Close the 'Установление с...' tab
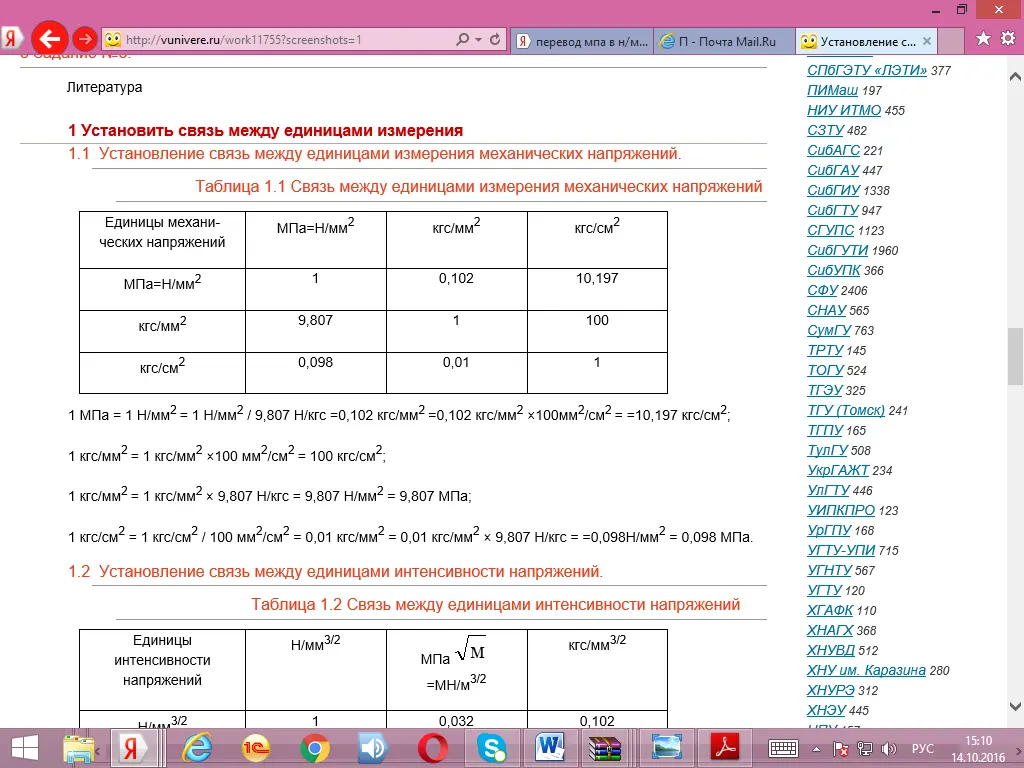 point(927,41)
